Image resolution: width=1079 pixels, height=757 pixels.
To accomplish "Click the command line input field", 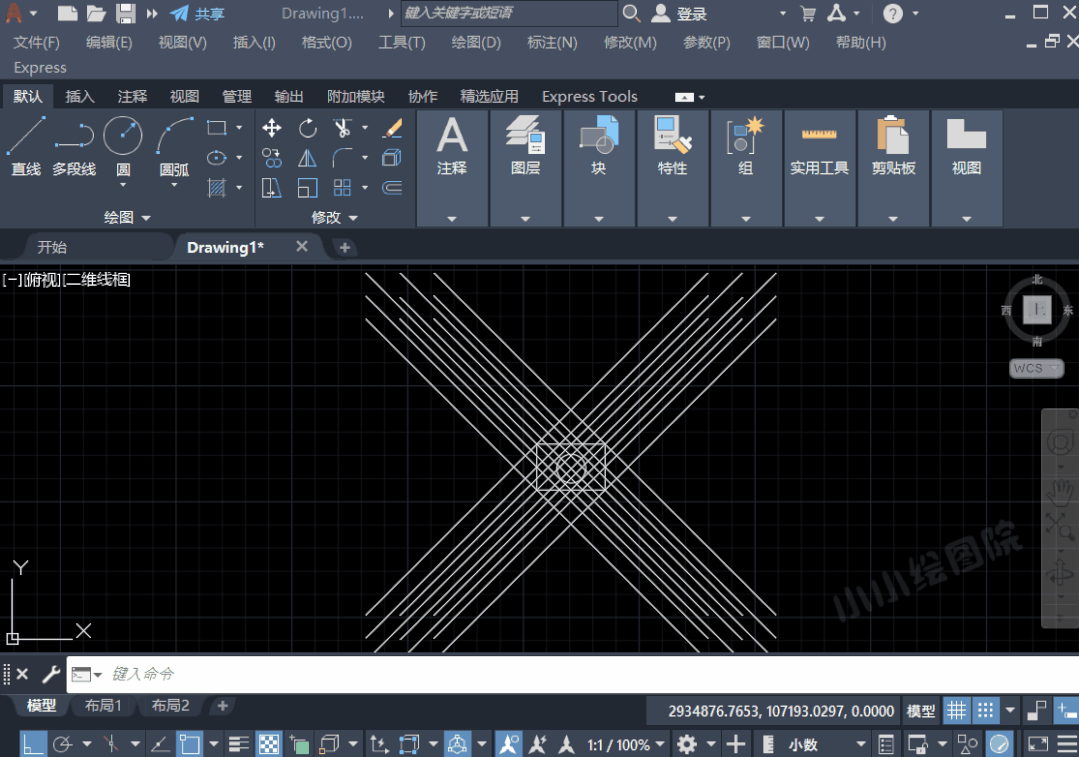I will (x=500, y=674).
